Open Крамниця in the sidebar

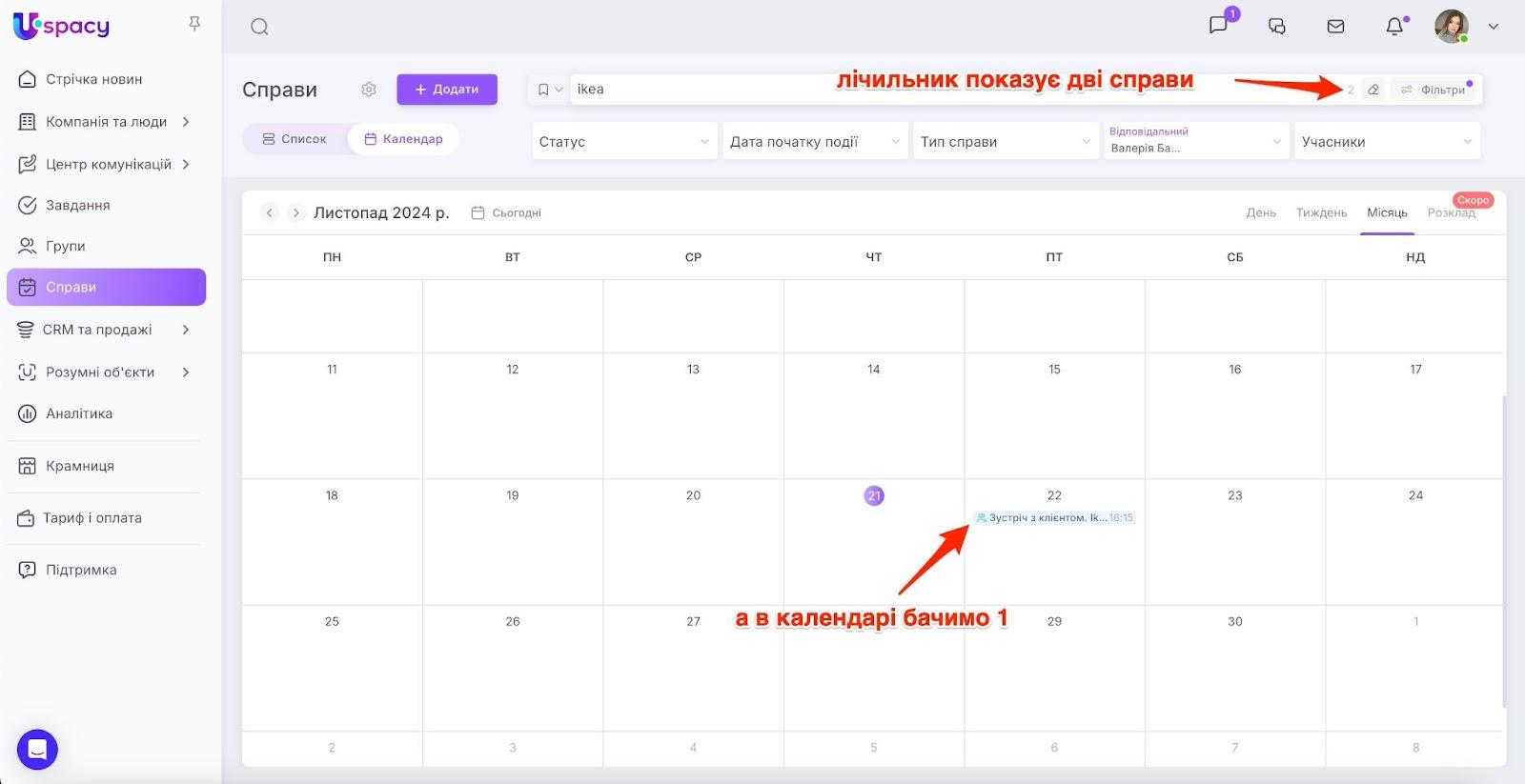coord(80,466)
